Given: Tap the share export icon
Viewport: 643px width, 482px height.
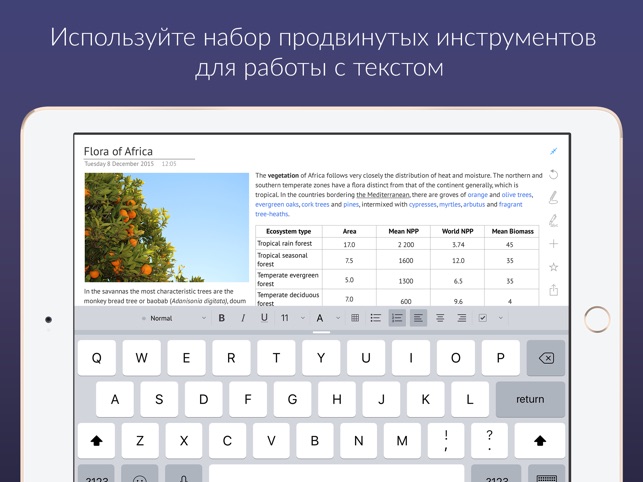Looking at the screenshot, I should (554, 290).
